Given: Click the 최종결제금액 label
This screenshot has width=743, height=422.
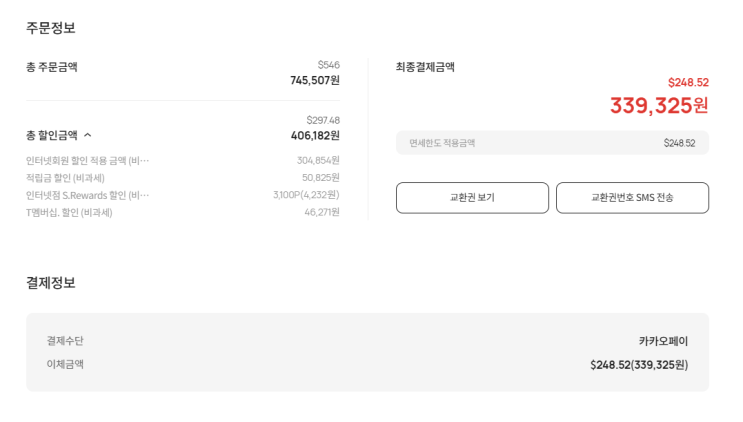Looking at the screenshot, I should tap(425, 67).
